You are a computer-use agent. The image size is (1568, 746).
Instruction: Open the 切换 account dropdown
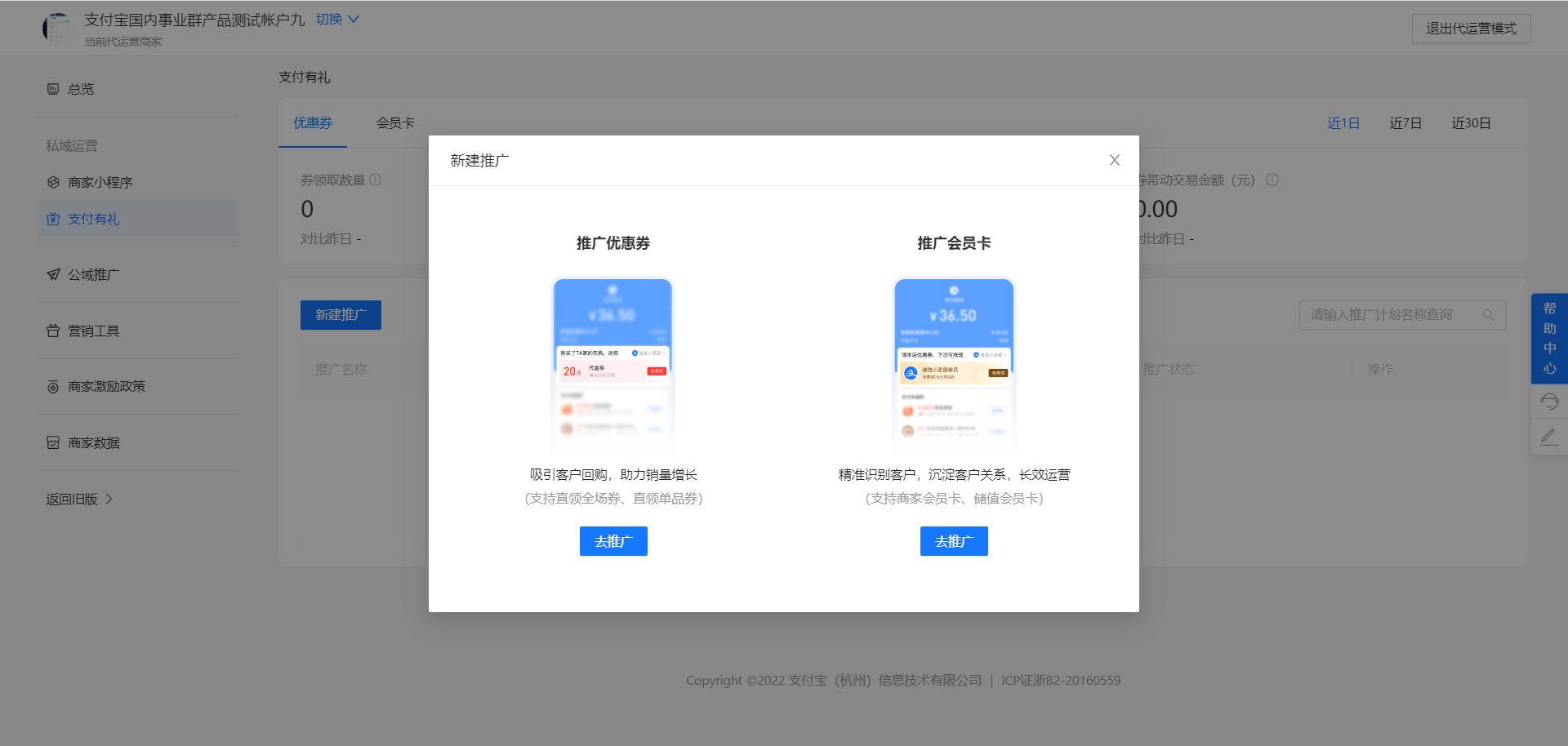tap(337, 19)
